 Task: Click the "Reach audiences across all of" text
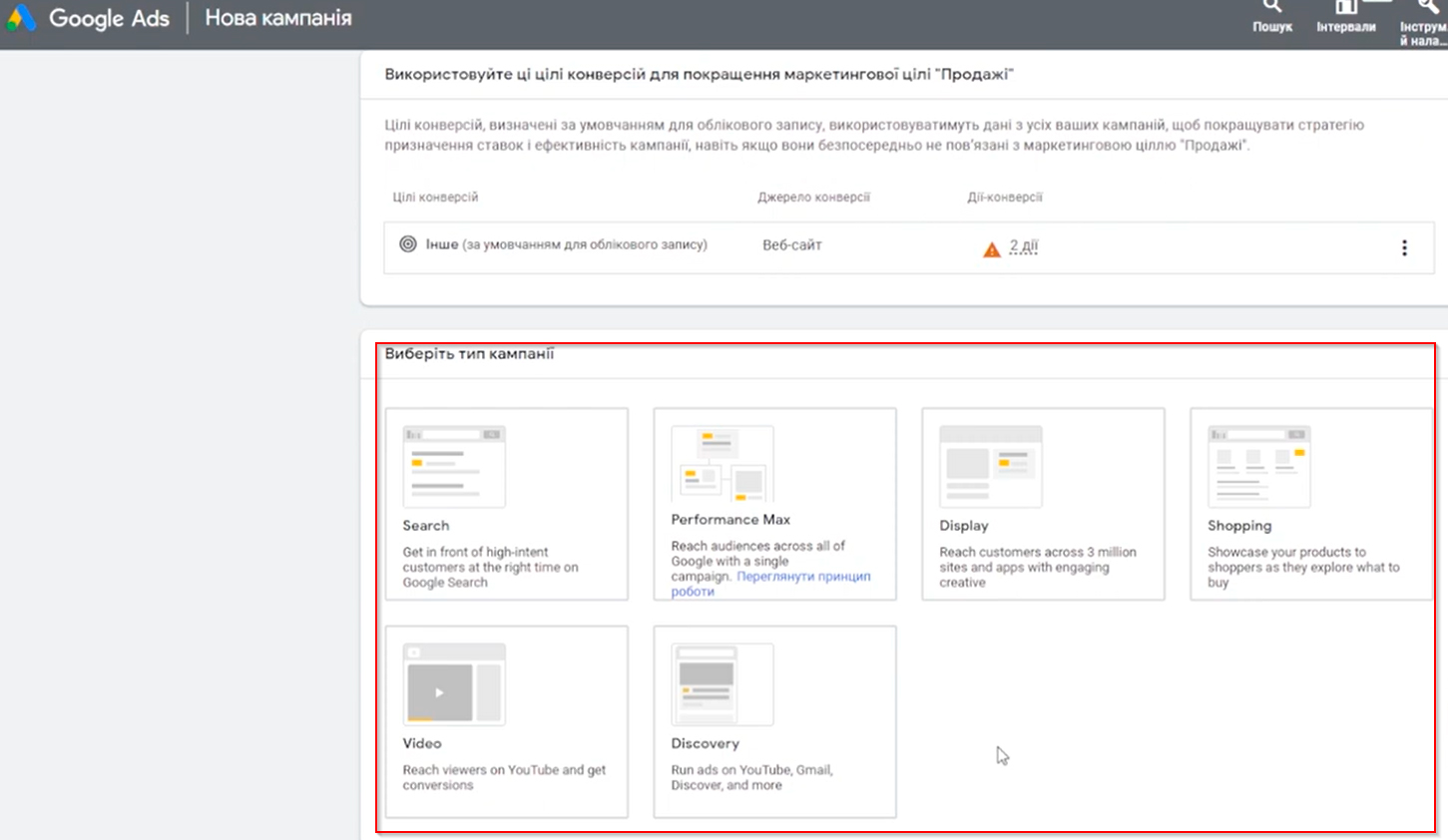point(757,547)
